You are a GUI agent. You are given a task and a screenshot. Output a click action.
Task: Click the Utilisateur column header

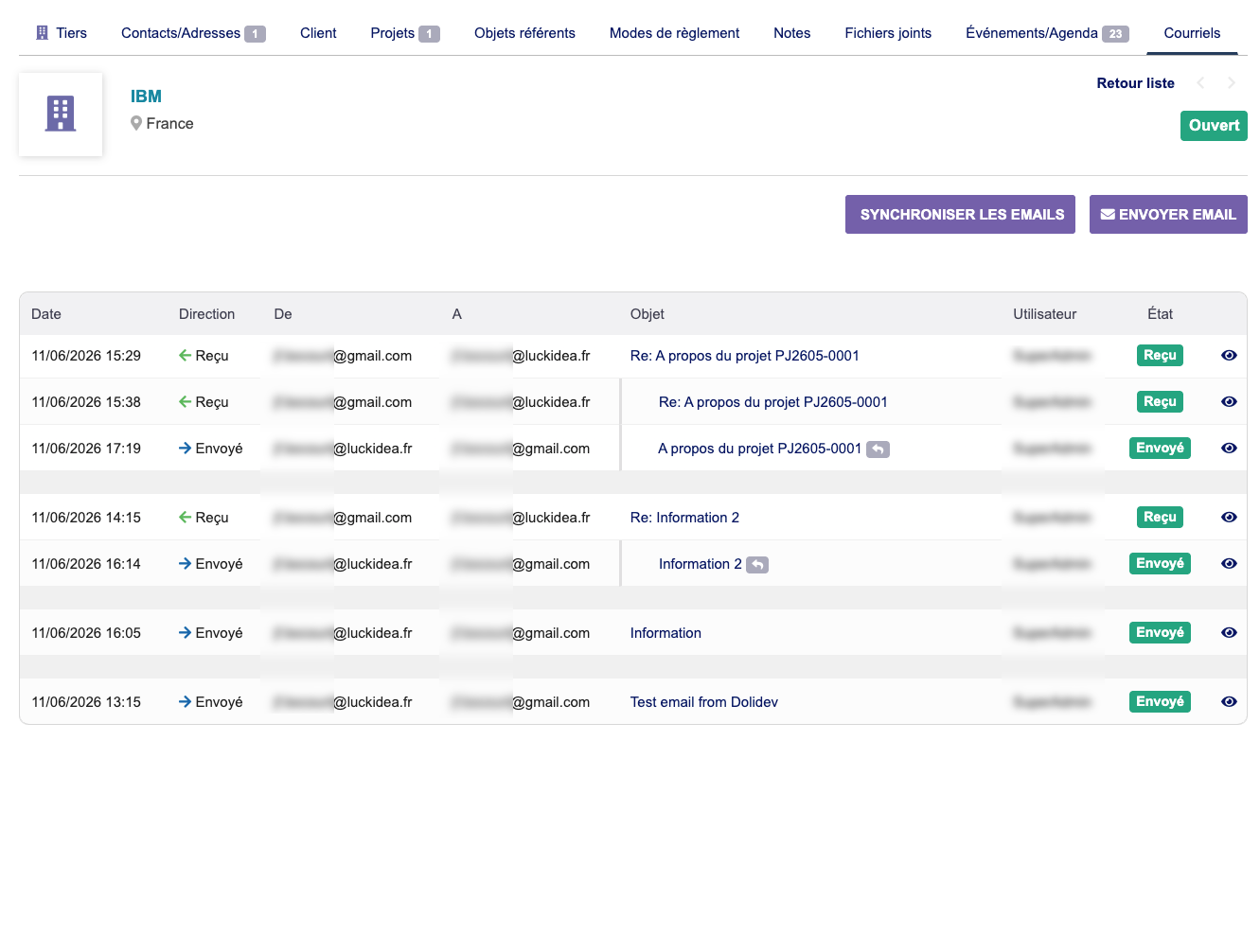(x=1045, y=314)
